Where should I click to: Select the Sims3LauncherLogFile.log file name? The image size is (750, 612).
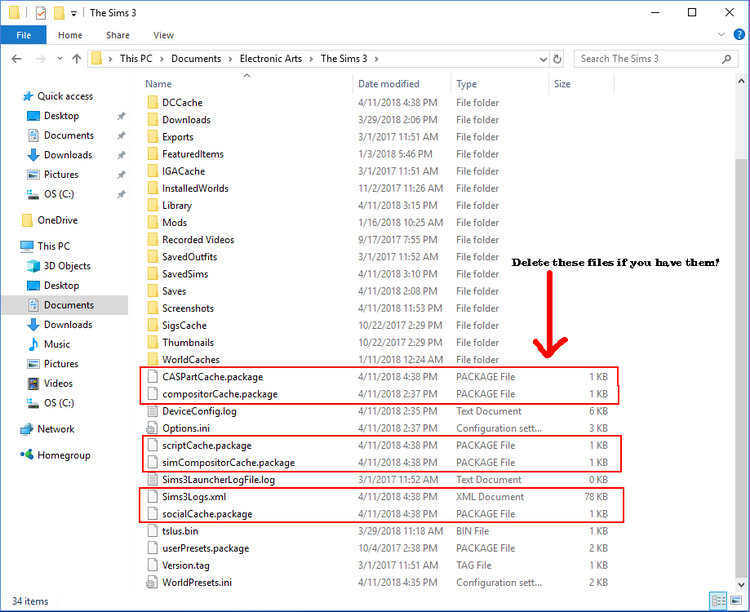218,480
